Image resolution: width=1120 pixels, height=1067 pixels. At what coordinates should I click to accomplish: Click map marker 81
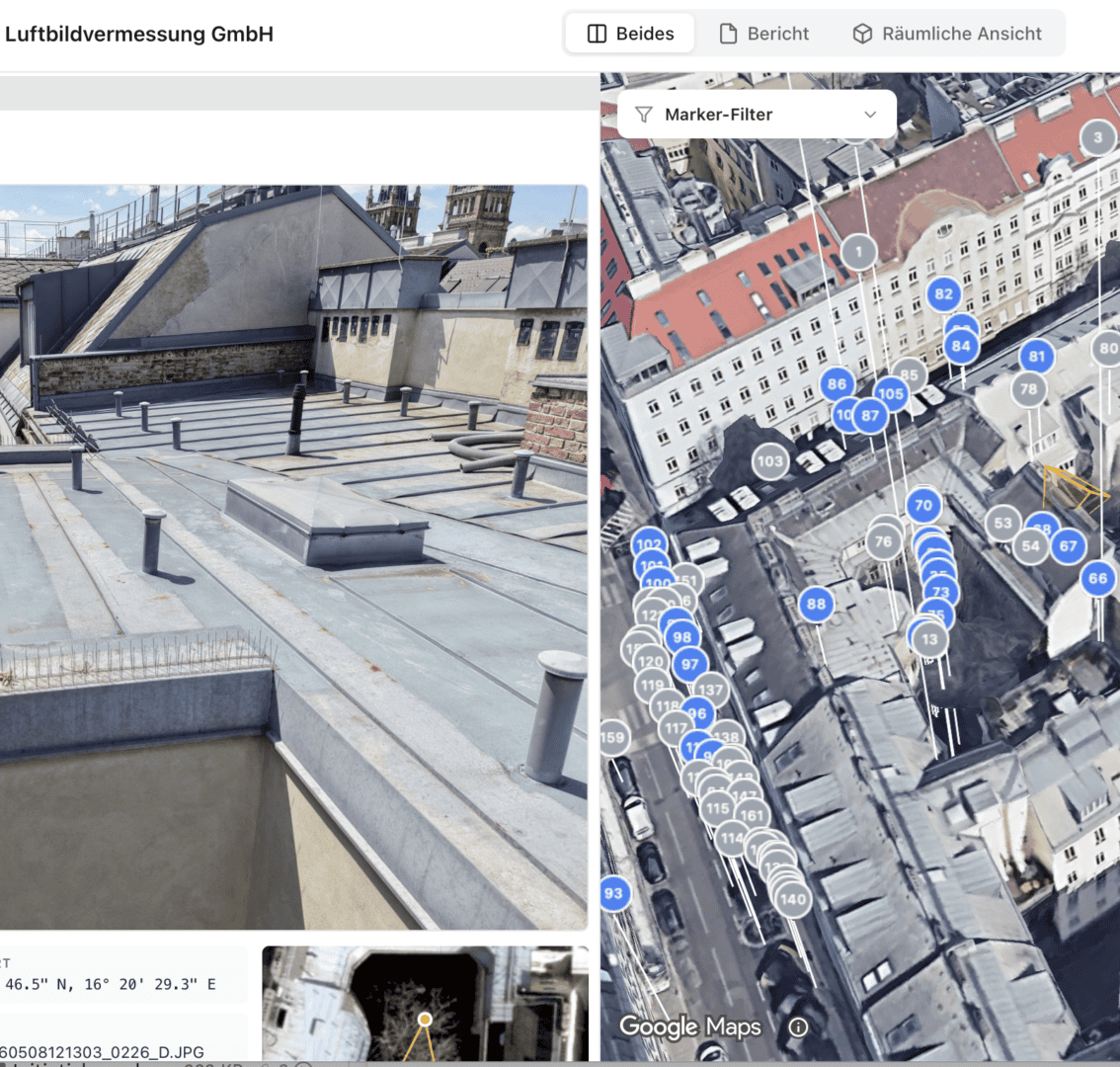click(1036, 356)
